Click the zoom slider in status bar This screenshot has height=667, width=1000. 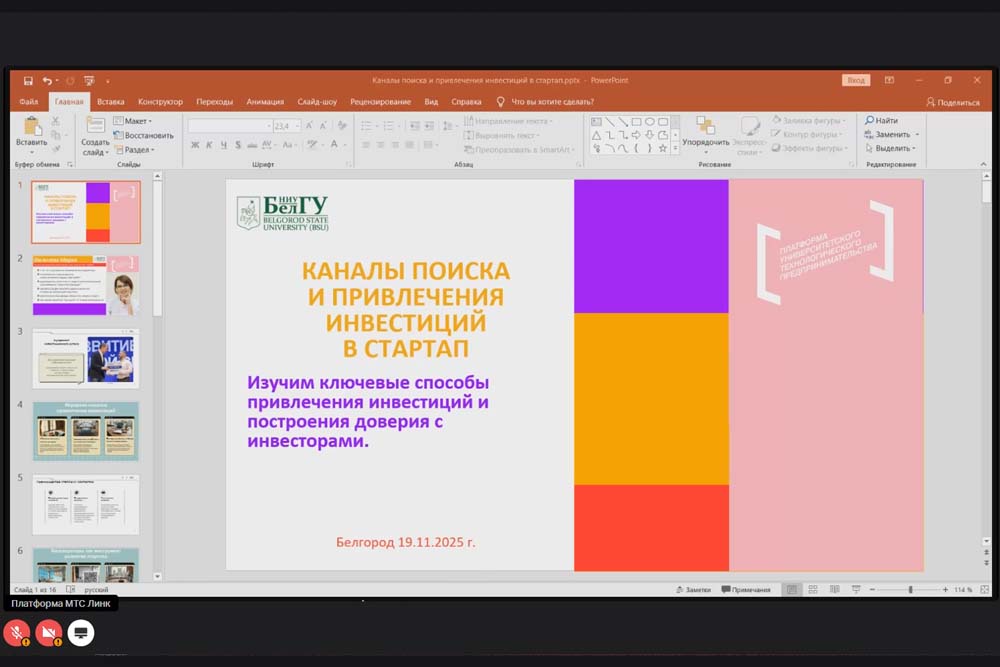(x=910, y=590)
